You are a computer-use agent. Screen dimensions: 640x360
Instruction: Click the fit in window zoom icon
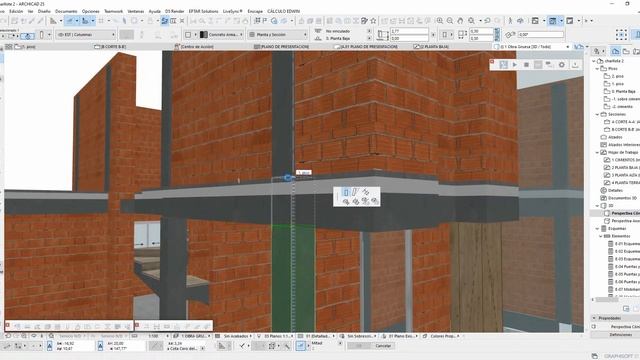click(x=471, y=21)
